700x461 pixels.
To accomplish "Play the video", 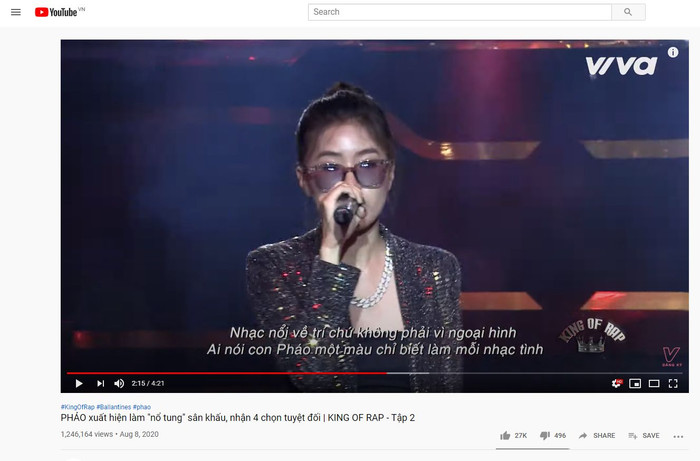I will (79, 383).
